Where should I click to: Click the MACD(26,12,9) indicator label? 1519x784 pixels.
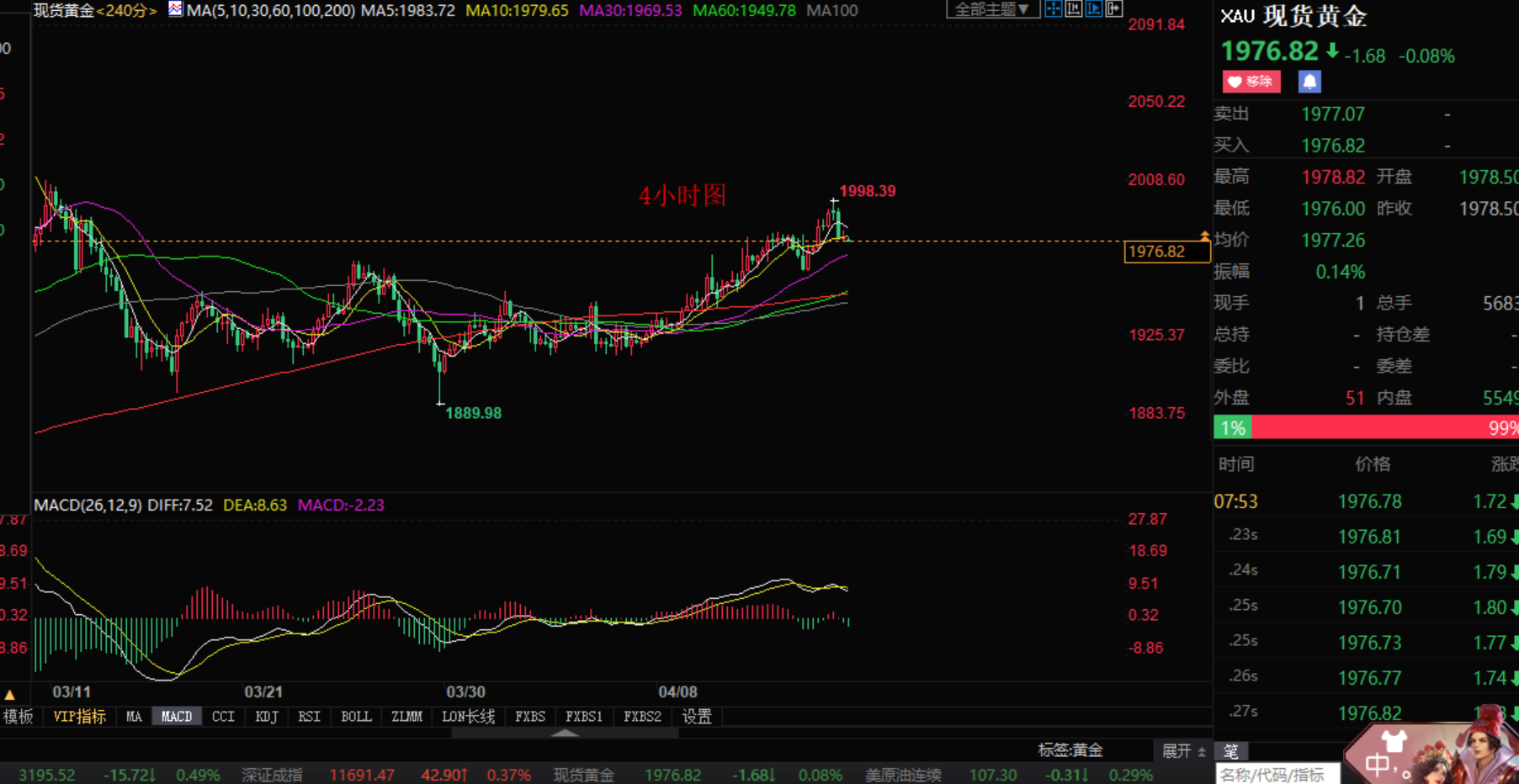click(88, 505)
